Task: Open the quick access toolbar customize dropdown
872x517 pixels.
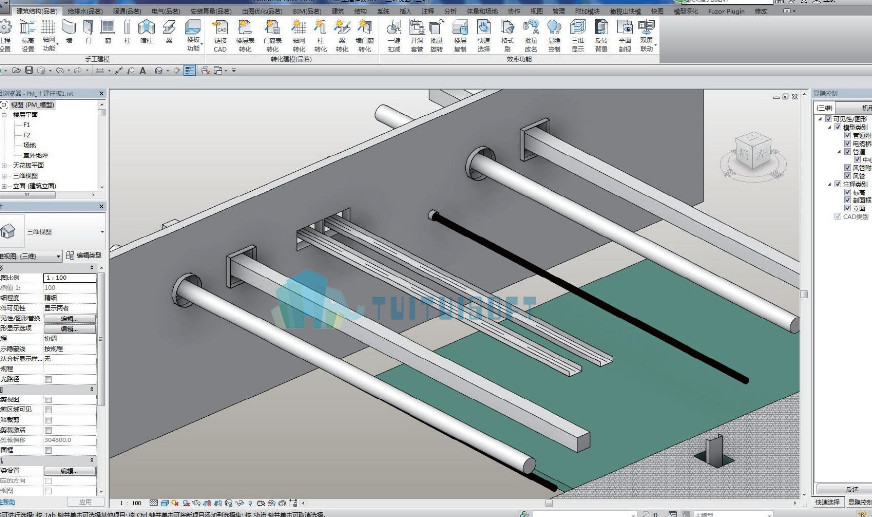Action: click(234, 71)
